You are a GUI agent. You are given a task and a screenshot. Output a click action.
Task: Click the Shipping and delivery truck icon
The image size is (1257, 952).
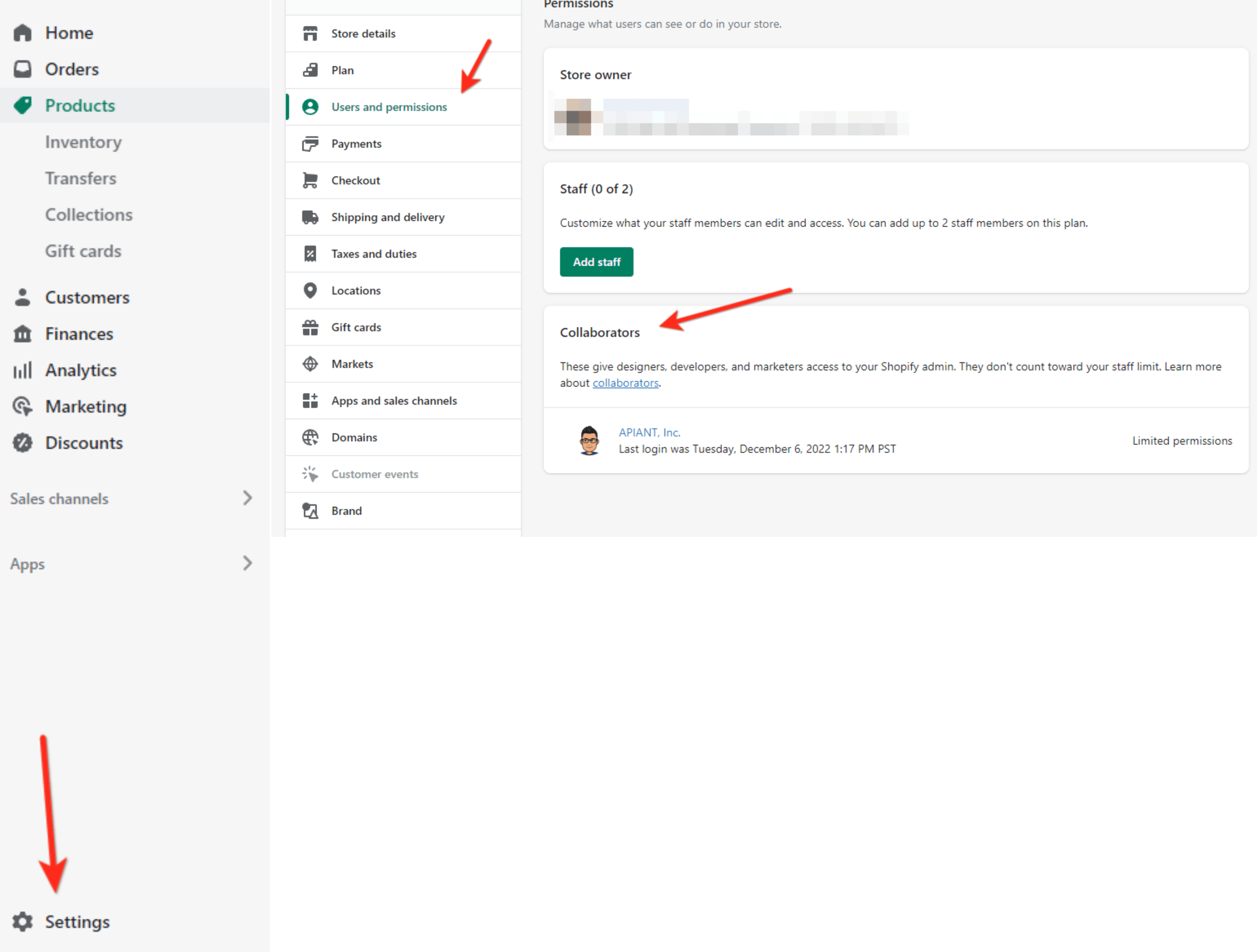click(x=310, y=217)
